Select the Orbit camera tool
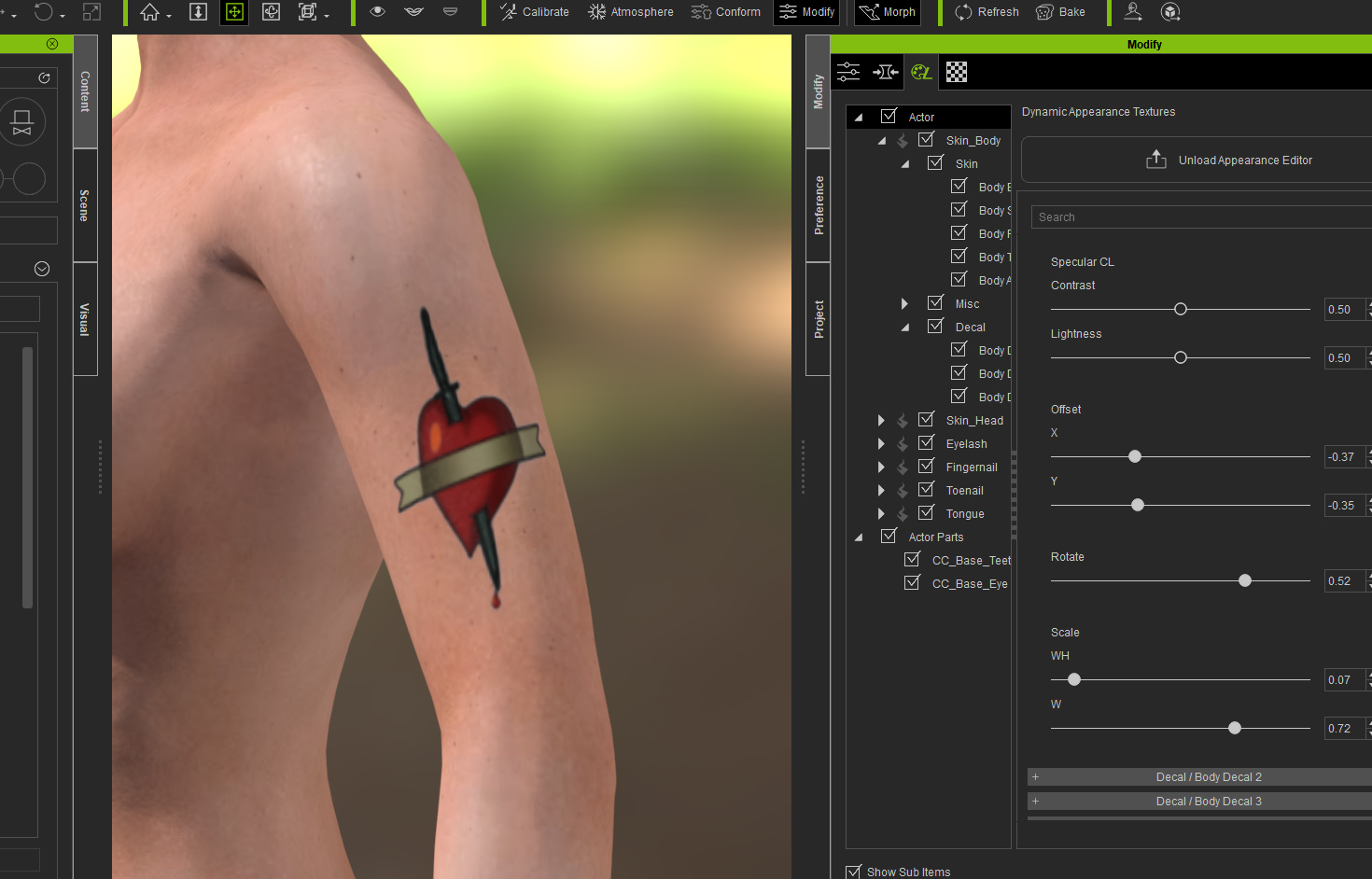Viewport: 1372px width, 879px height. point(272,12)
